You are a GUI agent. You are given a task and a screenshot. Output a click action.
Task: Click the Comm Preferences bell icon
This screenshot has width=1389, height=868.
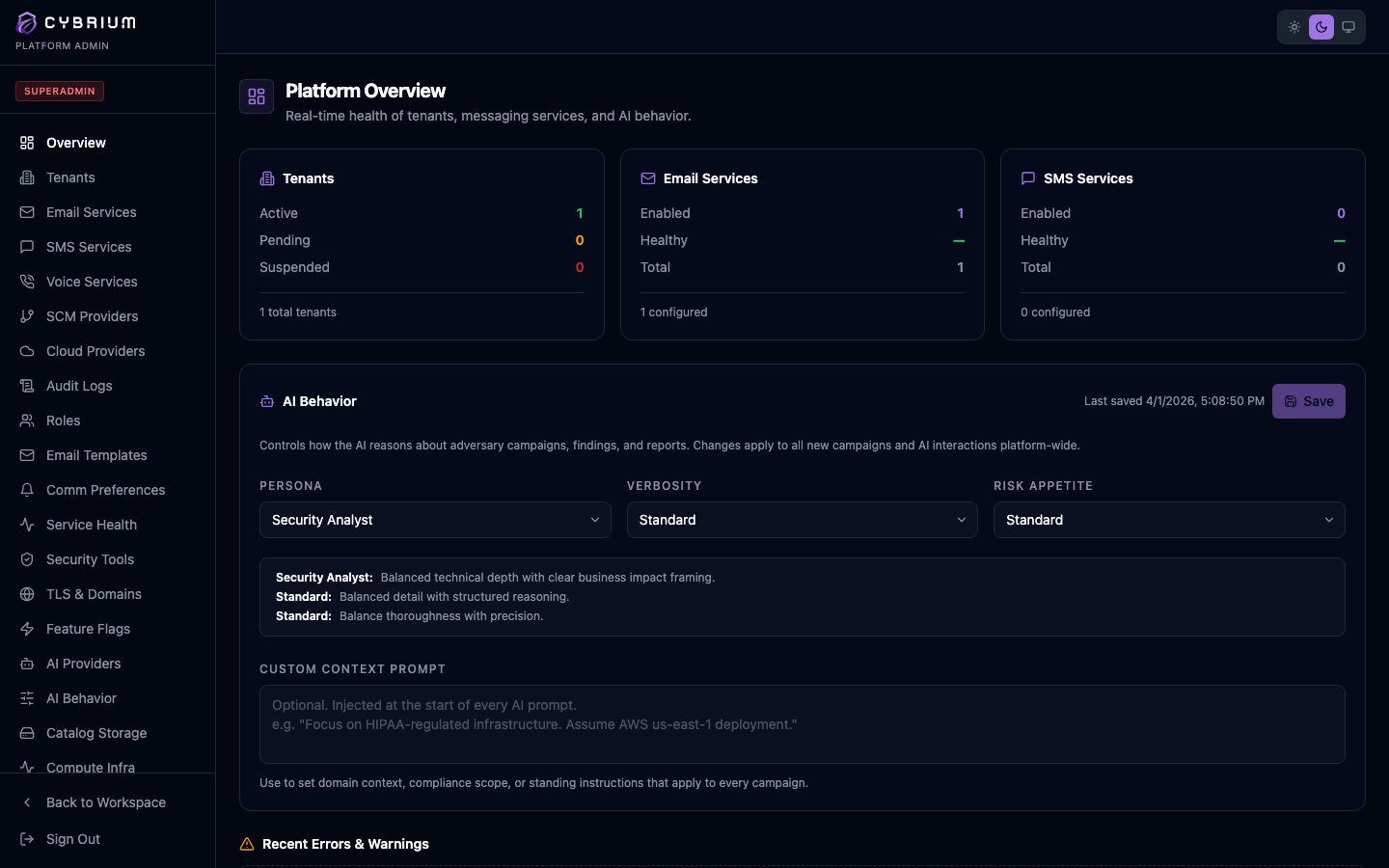point(27,490)
